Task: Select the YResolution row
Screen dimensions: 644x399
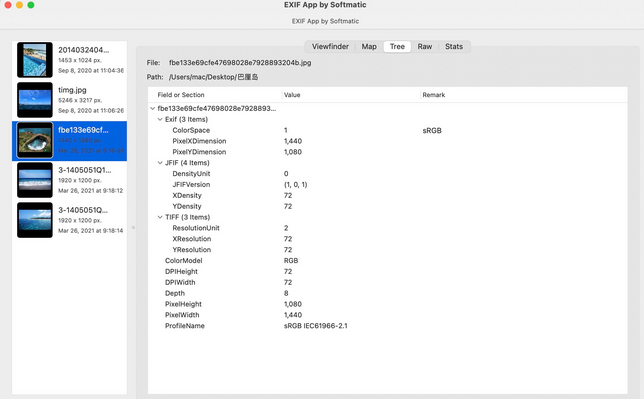Action: [x=388, y=250]
